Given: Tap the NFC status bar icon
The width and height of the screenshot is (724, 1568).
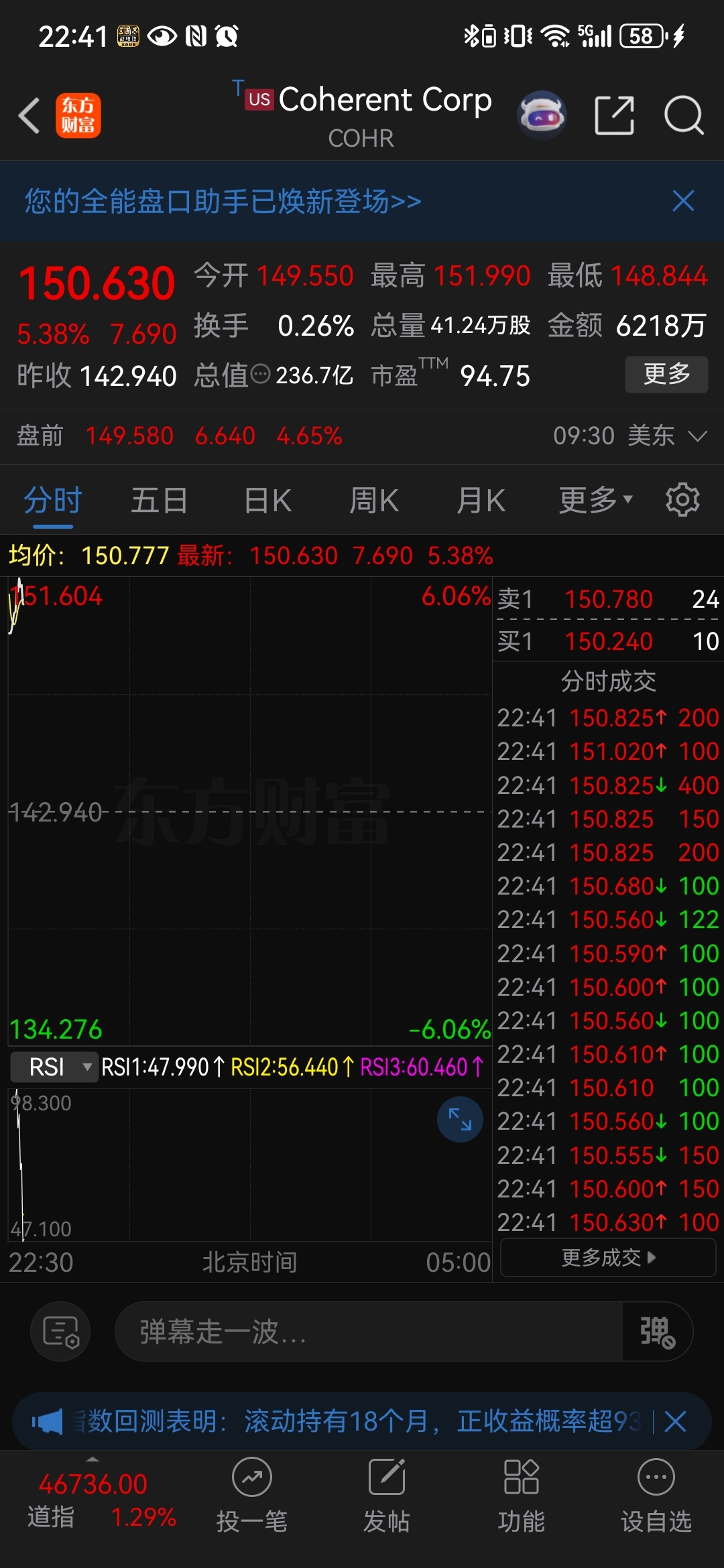Looking at the screenshot, I should point(196,36).
